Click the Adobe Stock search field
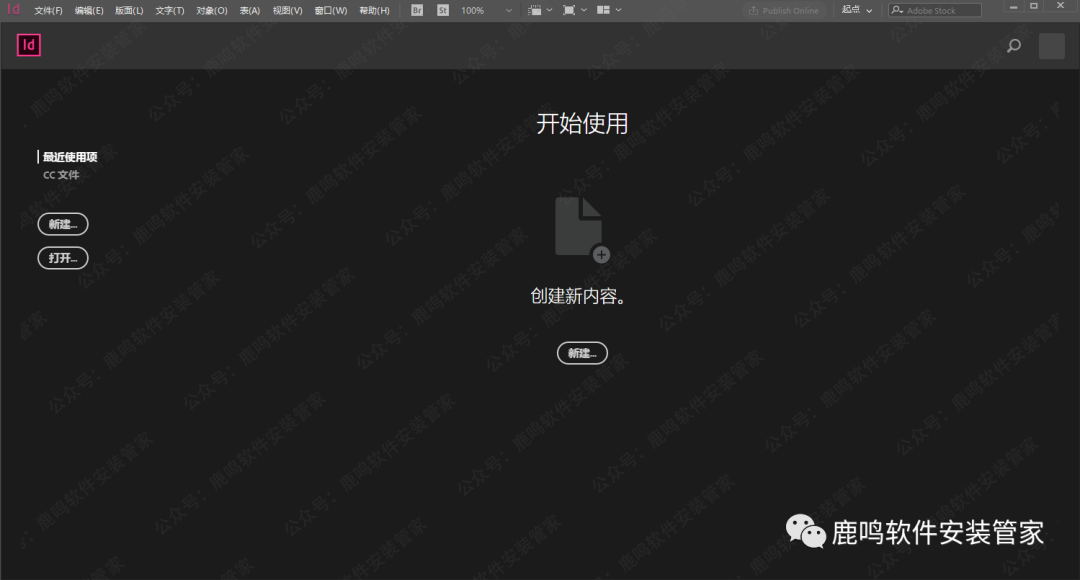This screenshot has width=1080, height=580. [935, 10]
